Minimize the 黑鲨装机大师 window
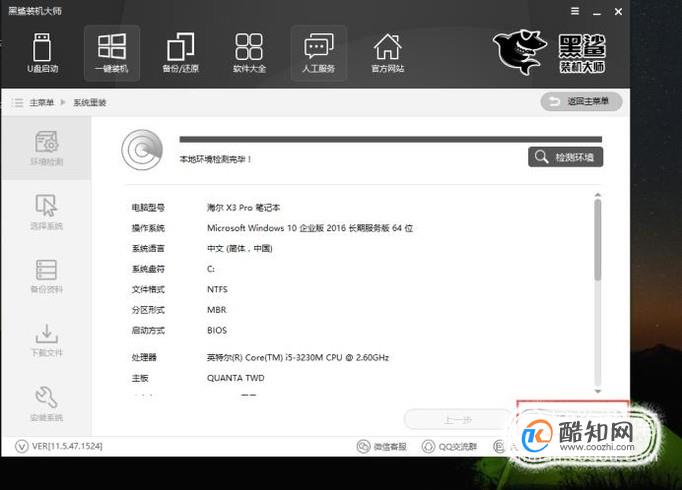682x490 pixels. (x=597, y=12)
